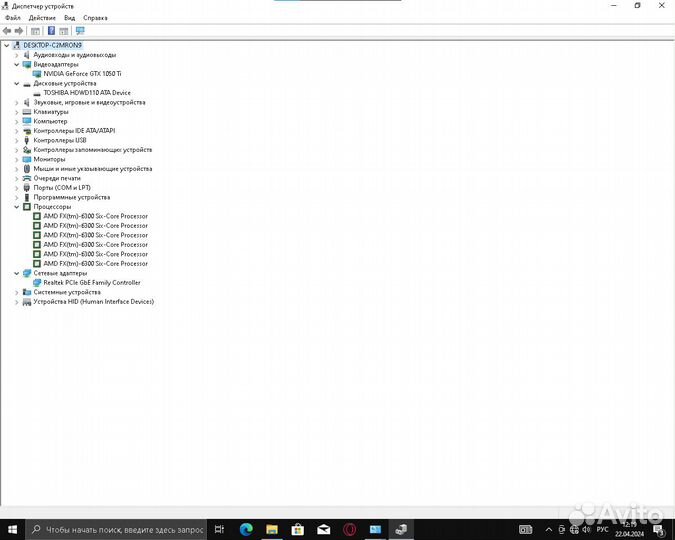Collapse the Процессоры category
Viewport: 675px width, 540px height.
tap(16, 207)
